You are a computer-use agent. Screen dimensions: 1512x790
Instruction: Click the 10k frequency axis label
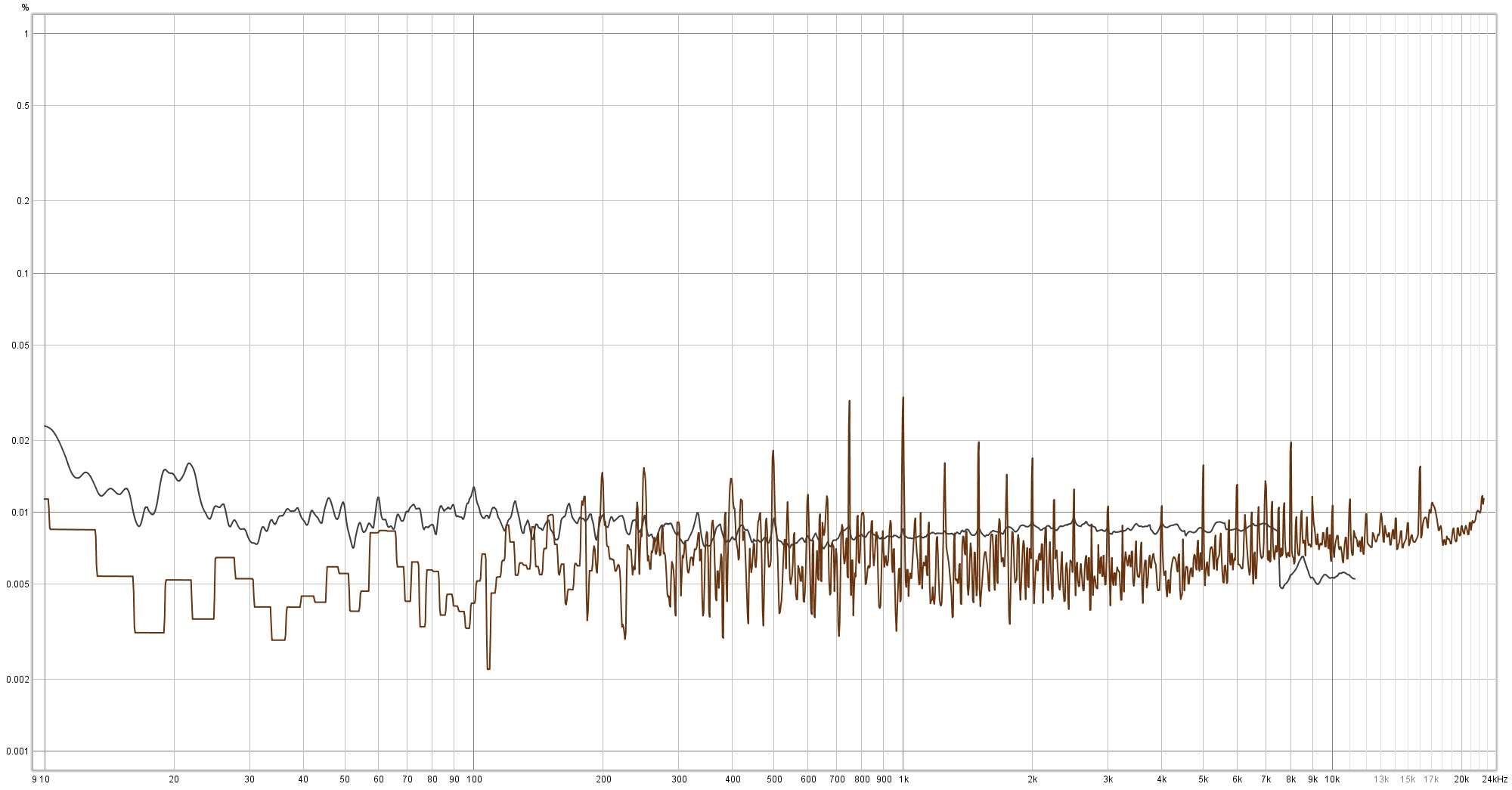1333,779
